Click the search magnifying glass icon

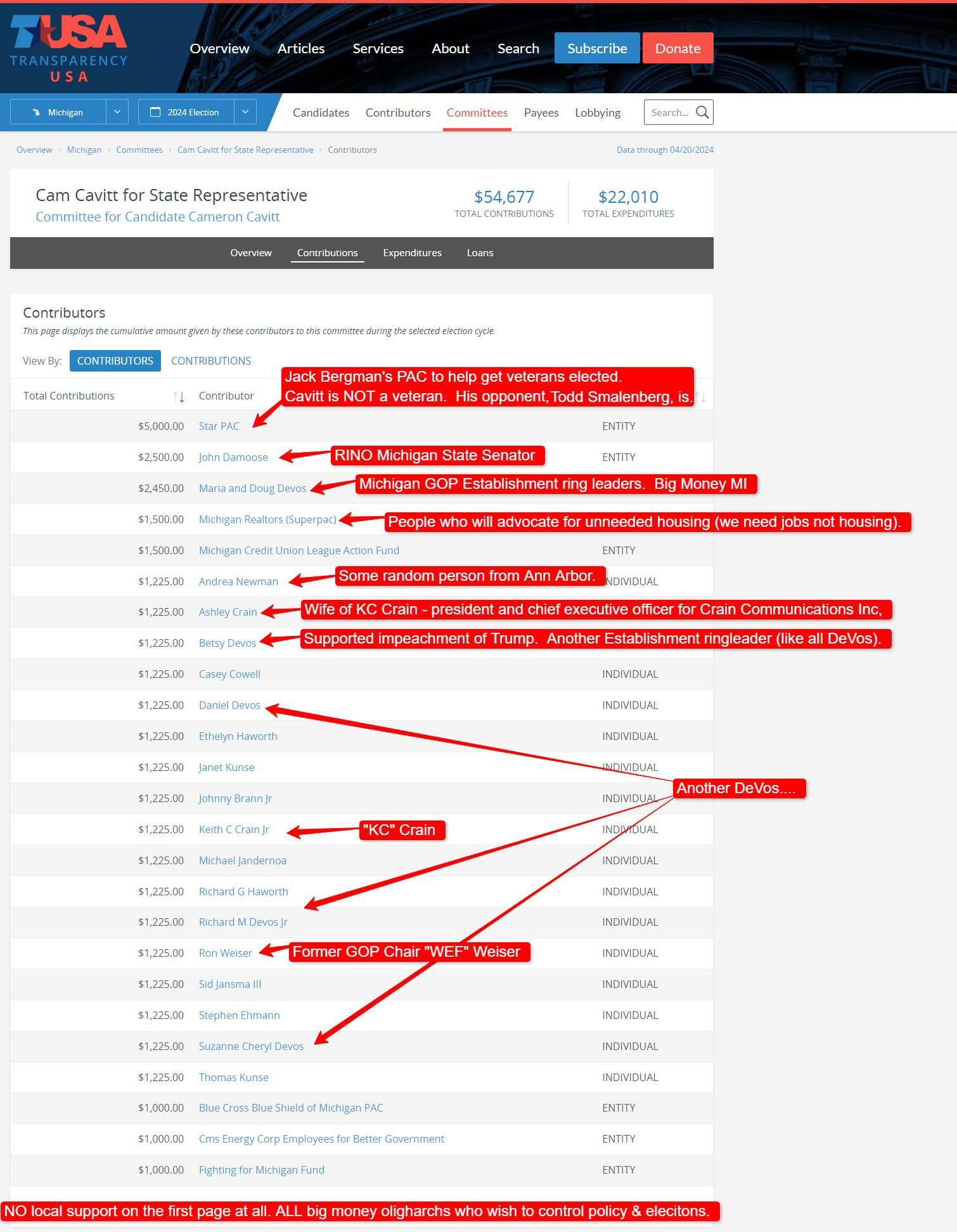(702, 112)
